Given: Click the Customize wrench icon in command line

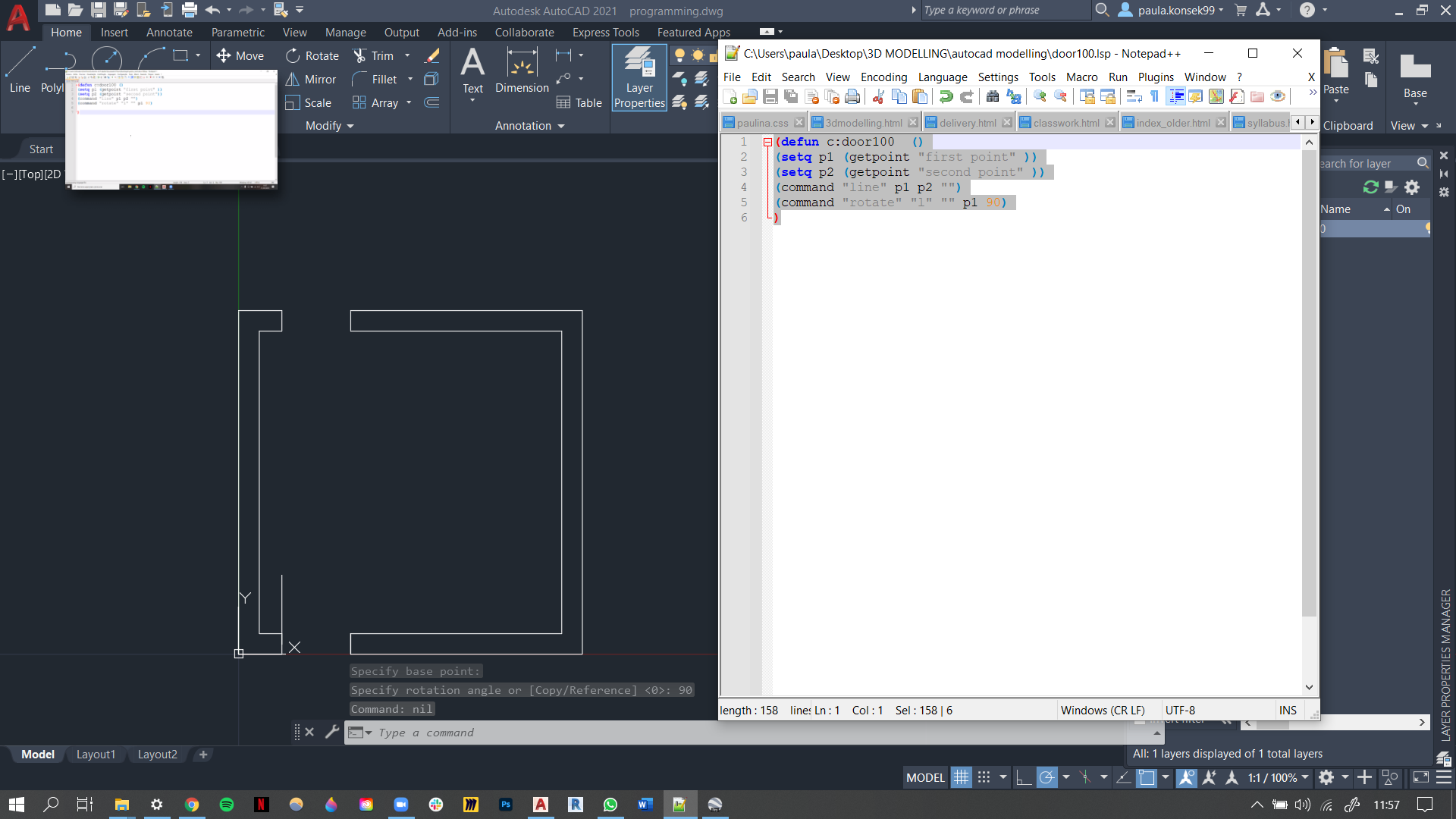Looking at the screenshot, I should pos(331,733).
